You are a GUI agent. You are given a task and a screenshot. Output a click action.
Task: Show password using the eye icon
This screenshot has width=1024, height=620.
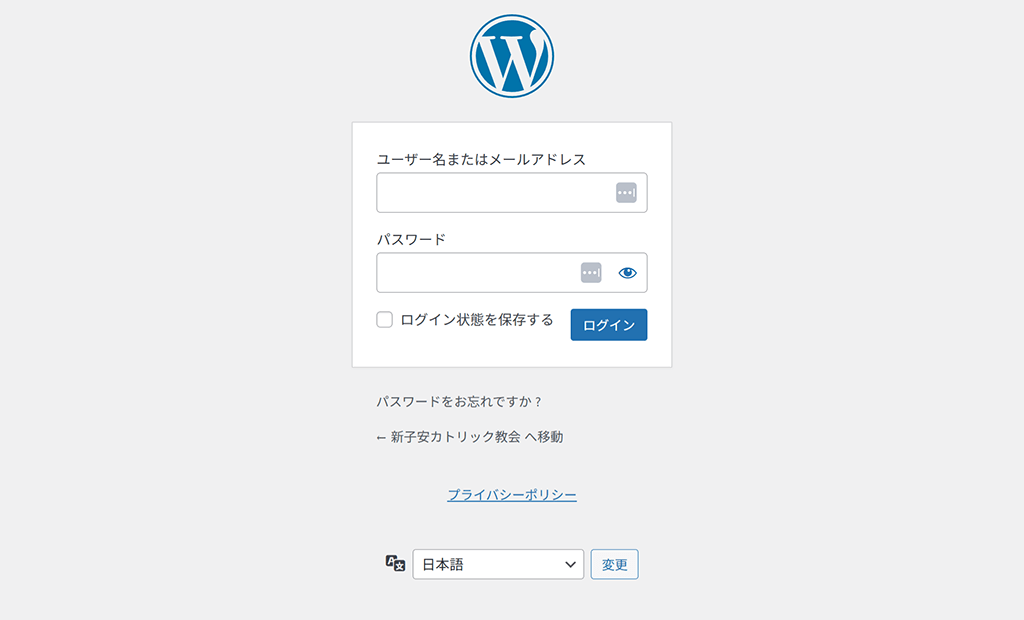pos(628,272)
